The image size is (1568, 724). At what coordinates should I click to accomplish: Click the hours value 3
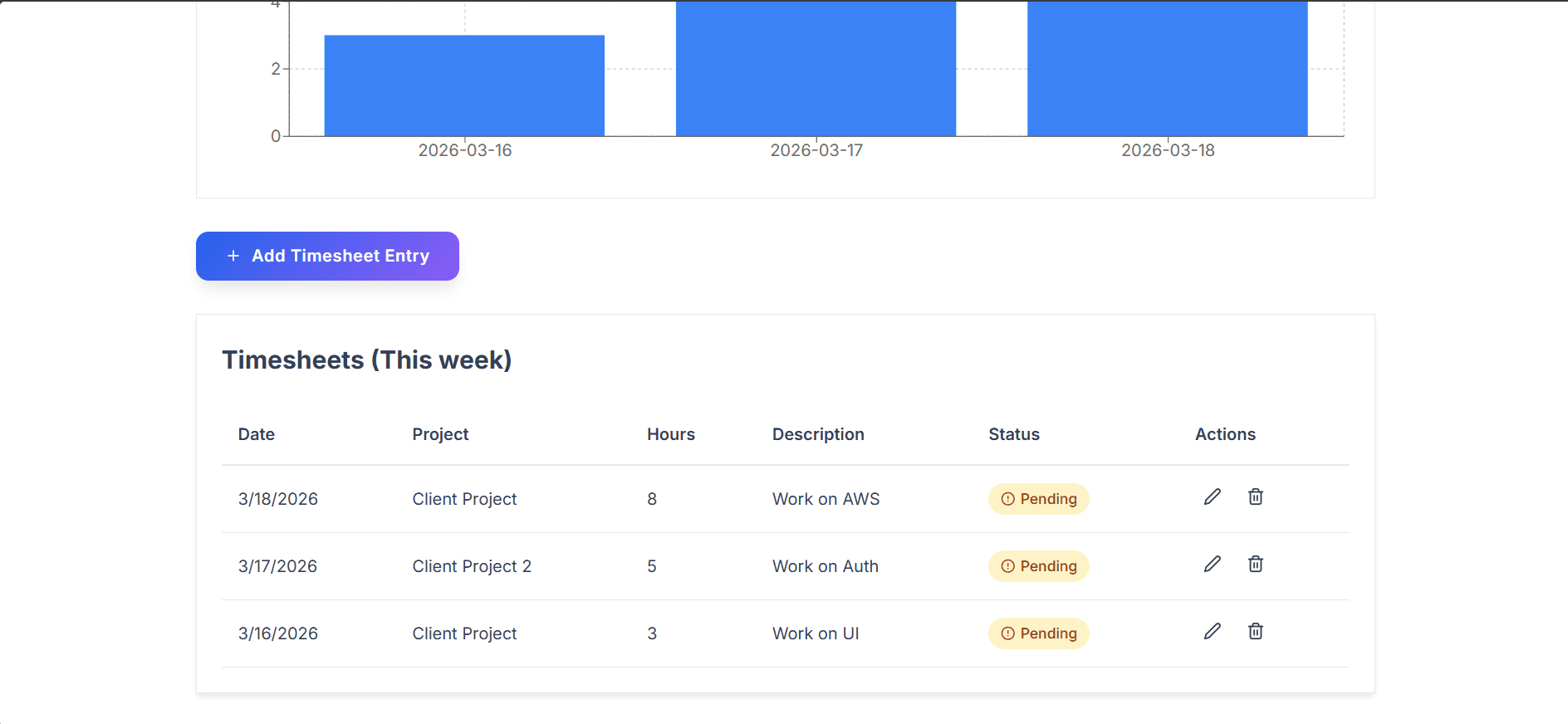tap(652, 633)
